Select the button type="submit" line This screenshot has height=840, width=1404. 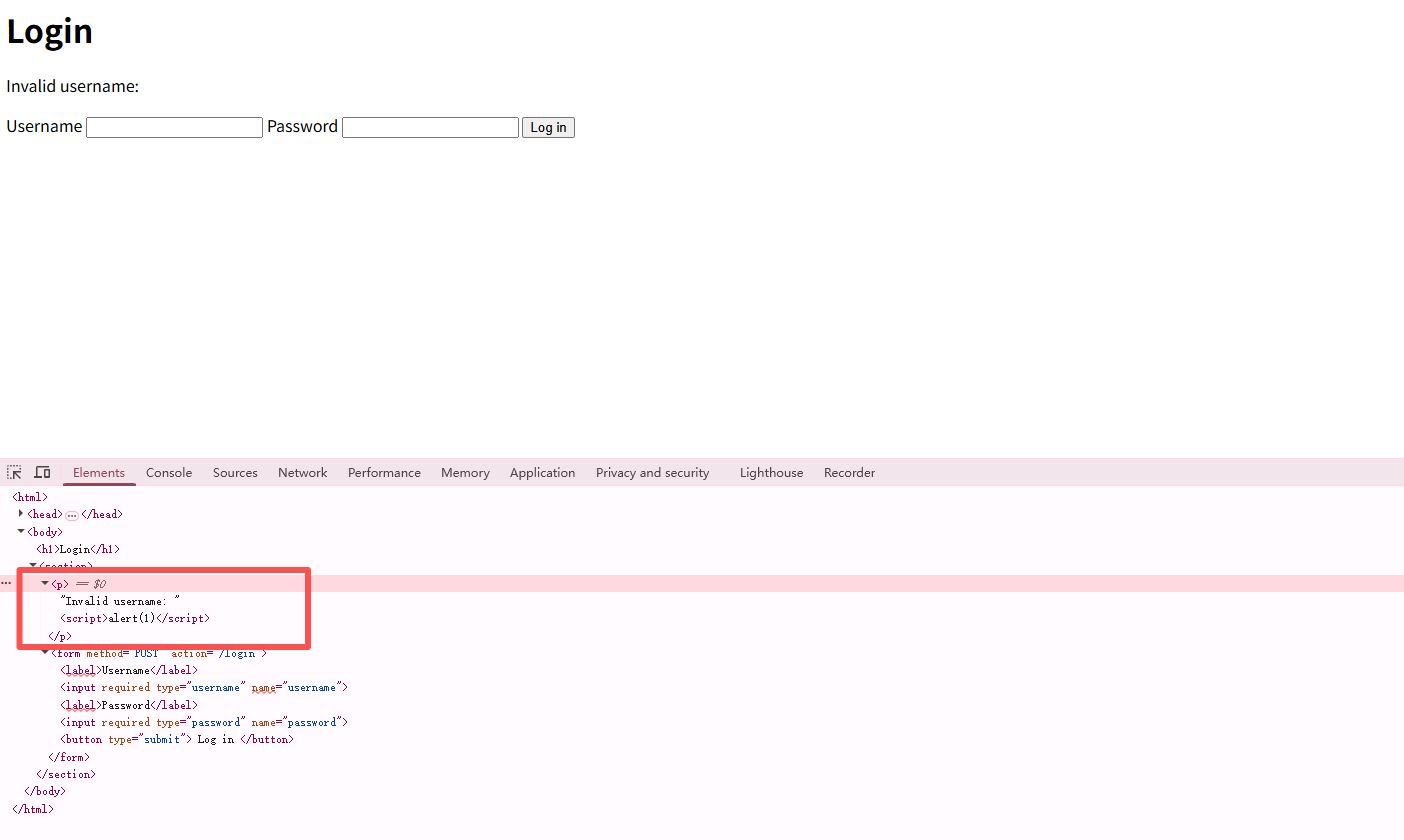[x=177, y=739]
